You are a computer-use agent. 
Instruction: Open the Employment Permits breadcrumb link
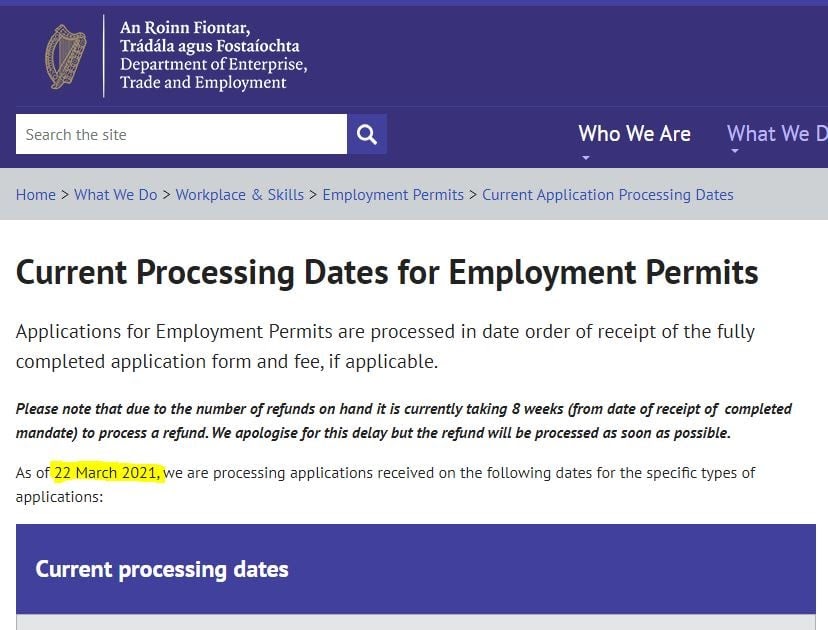pyautogui.click(x=393, y=194)
